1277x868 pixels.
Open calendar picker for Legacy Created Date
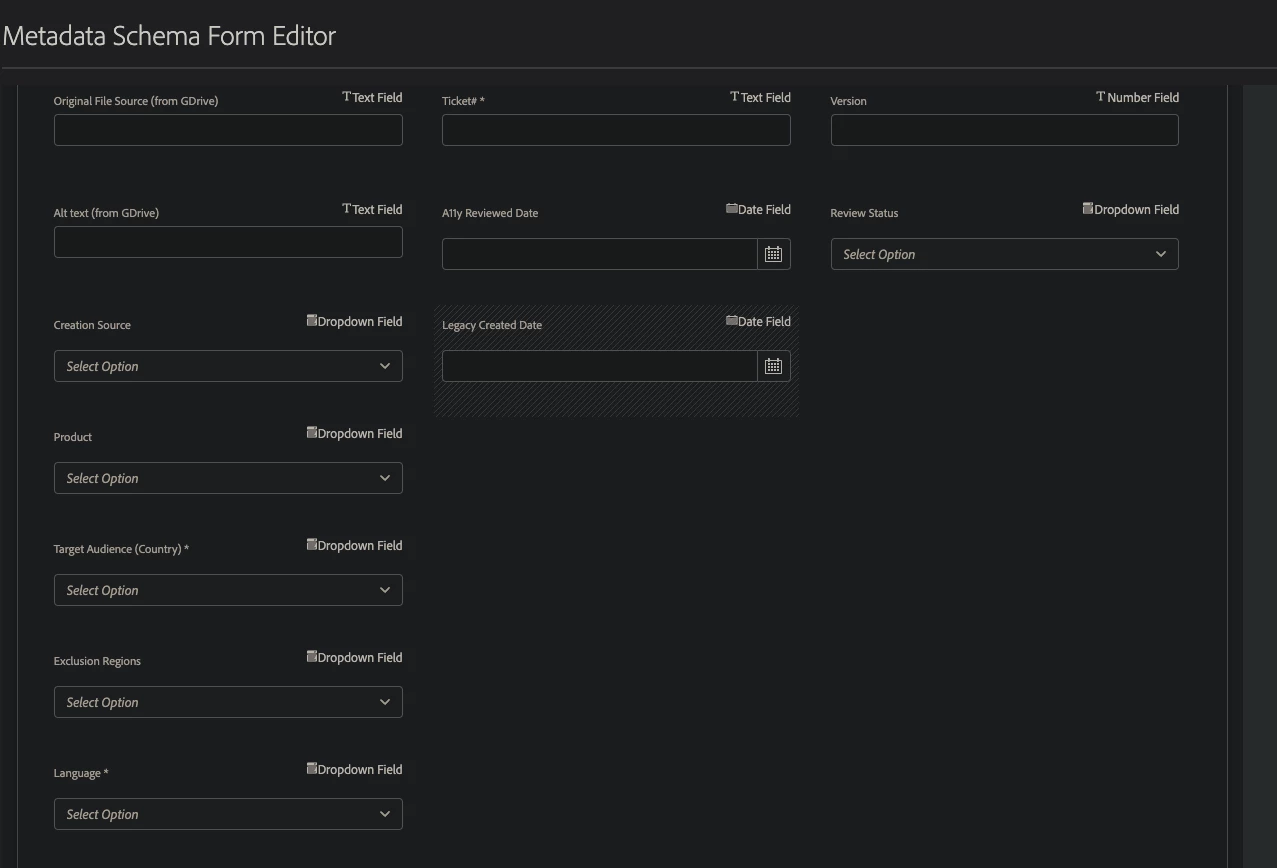(x=773, y=366)
